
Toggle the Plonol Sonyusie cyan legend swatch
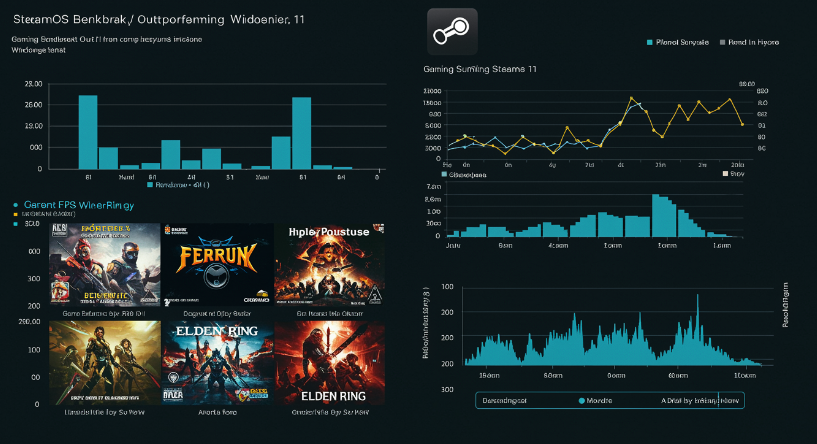pos(650,42)
